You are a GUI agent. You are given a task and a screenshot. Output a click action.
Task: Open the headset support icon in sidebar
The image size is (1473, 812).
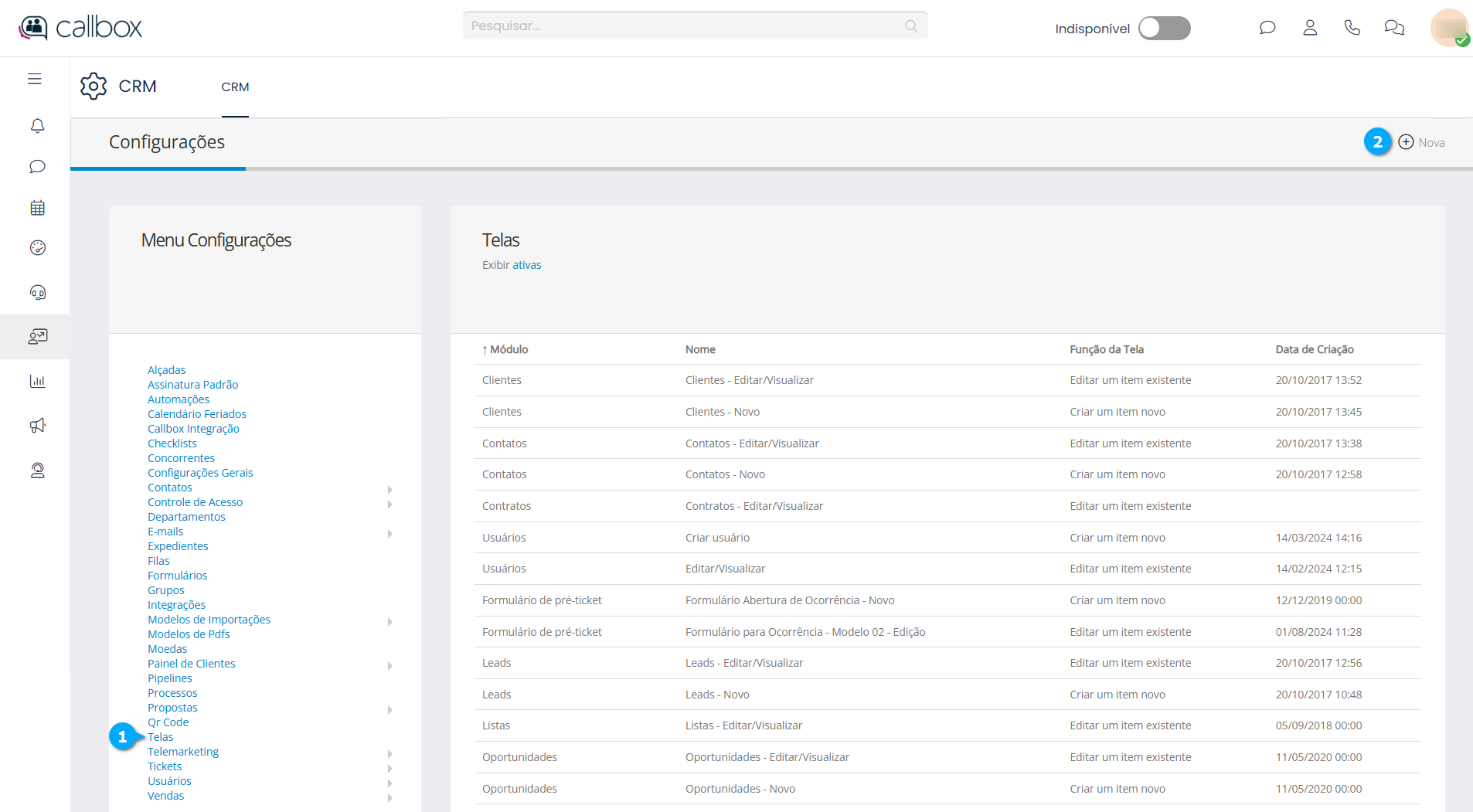pyautogui.click(x=37, y=292)
